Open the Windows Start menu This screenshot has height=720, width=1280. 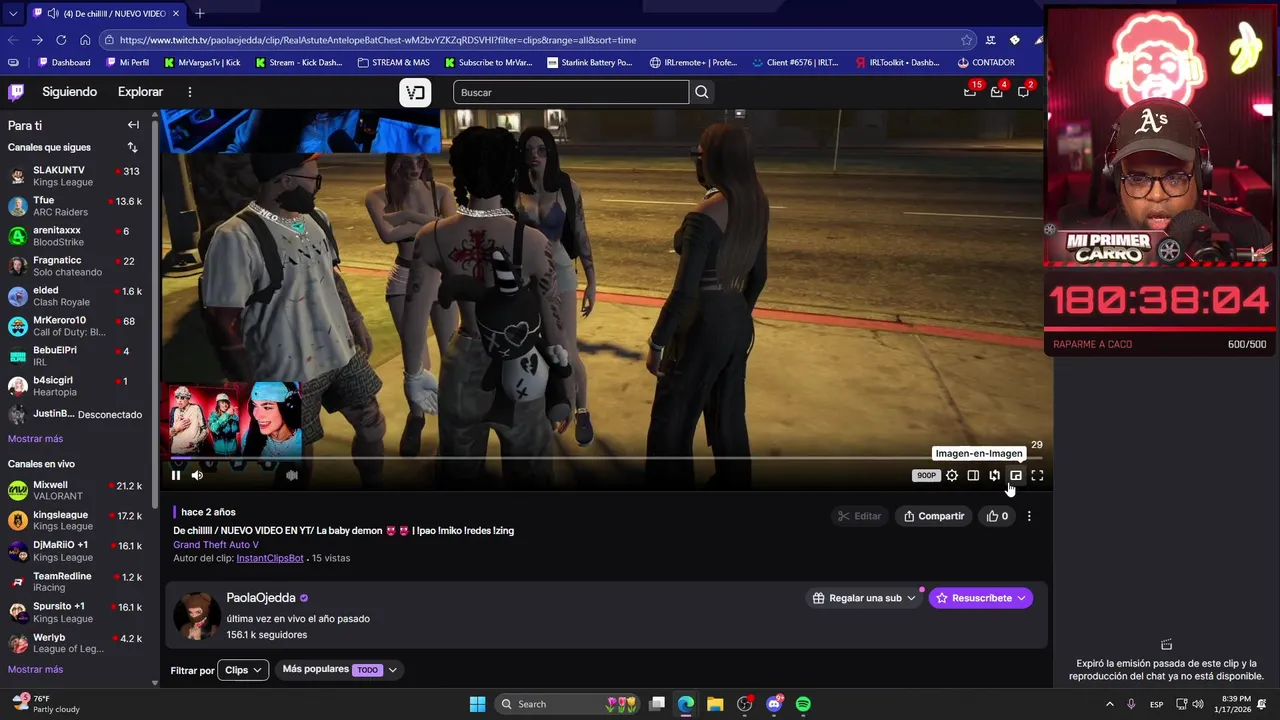point(477,704)
